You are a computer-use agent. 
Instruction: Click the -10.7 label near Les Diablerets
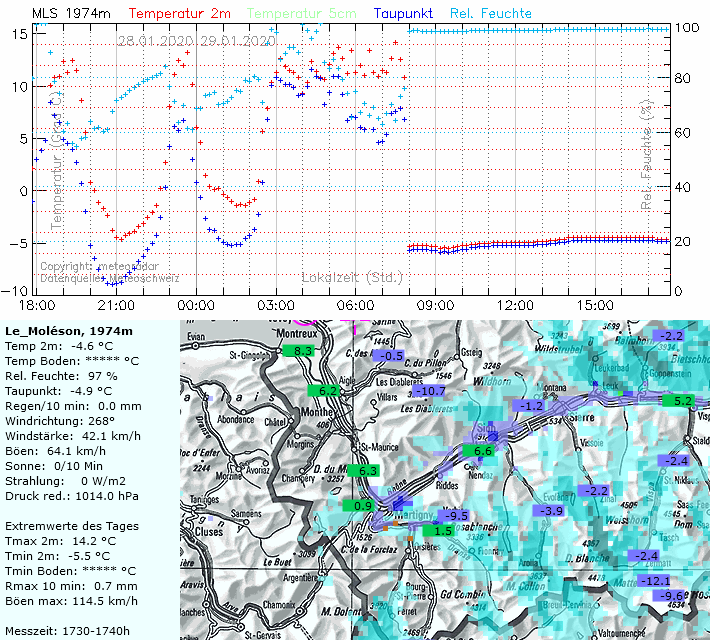429,390
